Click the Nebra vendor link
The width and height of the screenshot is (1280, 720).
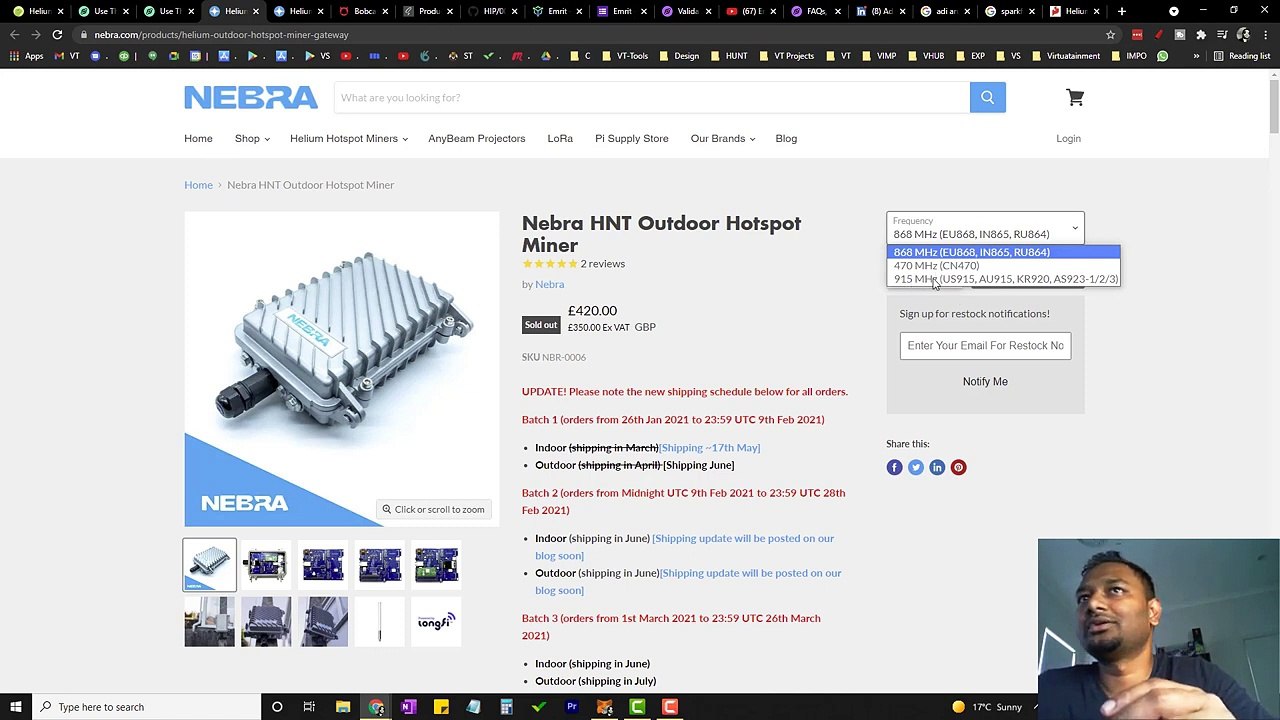pos(549,284)
